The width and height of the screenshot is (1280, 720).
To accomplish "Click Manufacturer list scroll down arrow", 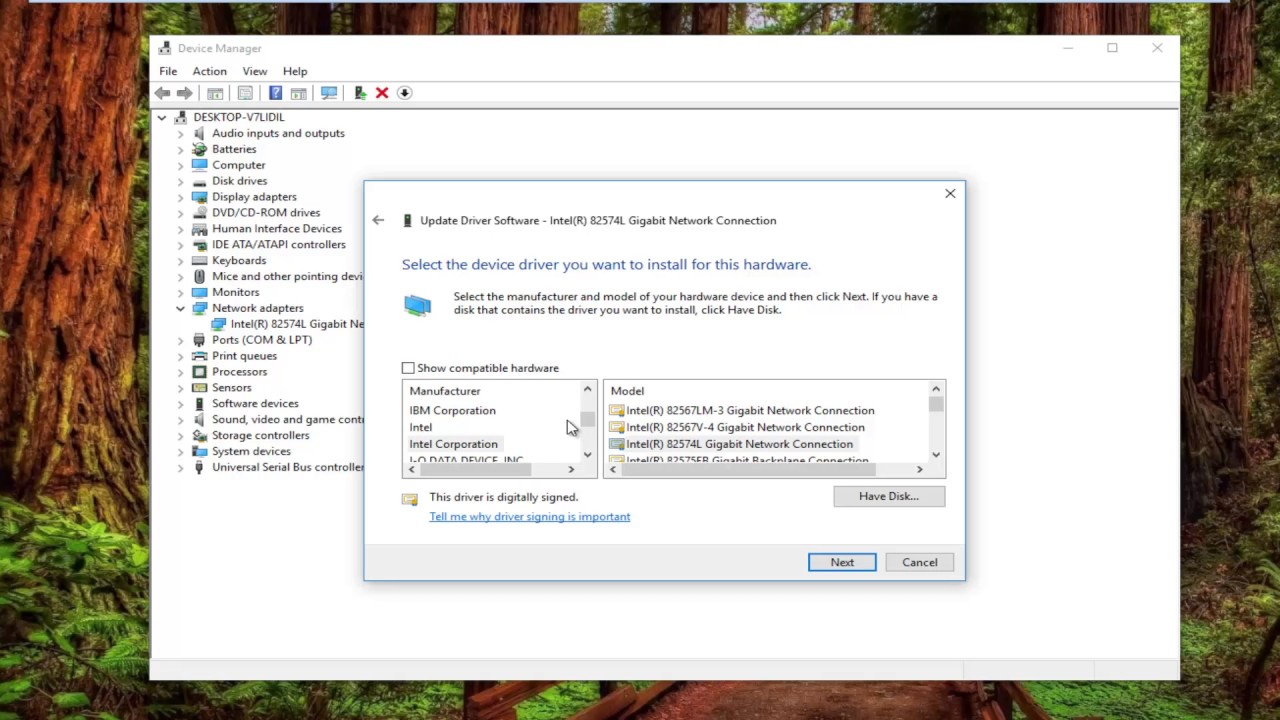I will click(588, 455).
